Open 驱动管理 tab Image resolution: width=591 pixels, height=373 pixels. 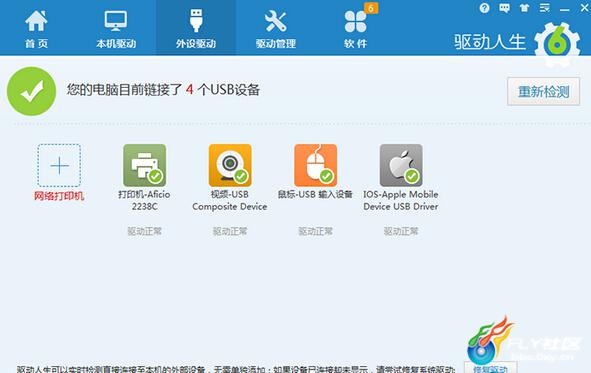pyautogui.click(x=276, y=29)
